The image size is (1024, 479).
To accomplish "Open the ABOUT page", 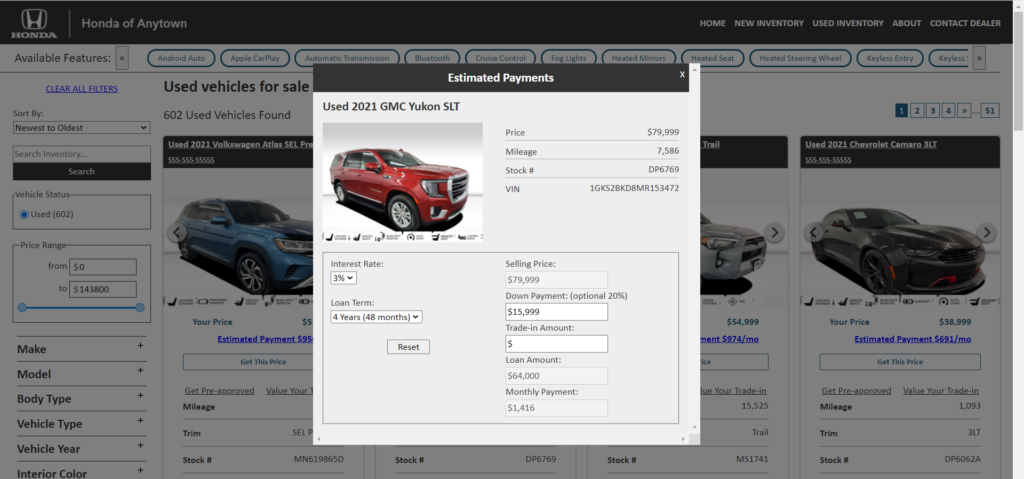I will coord(906,23).
